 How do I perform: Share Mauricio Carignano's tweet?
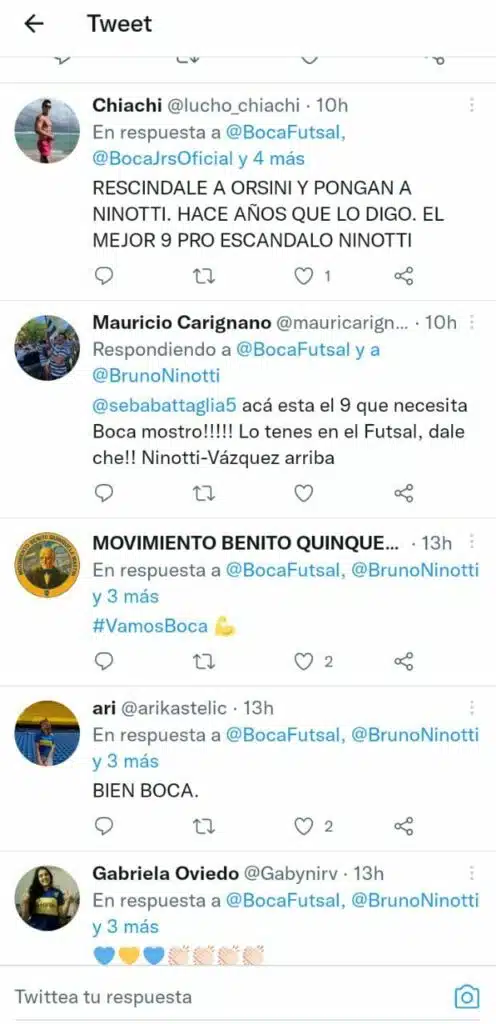[404, 494]
